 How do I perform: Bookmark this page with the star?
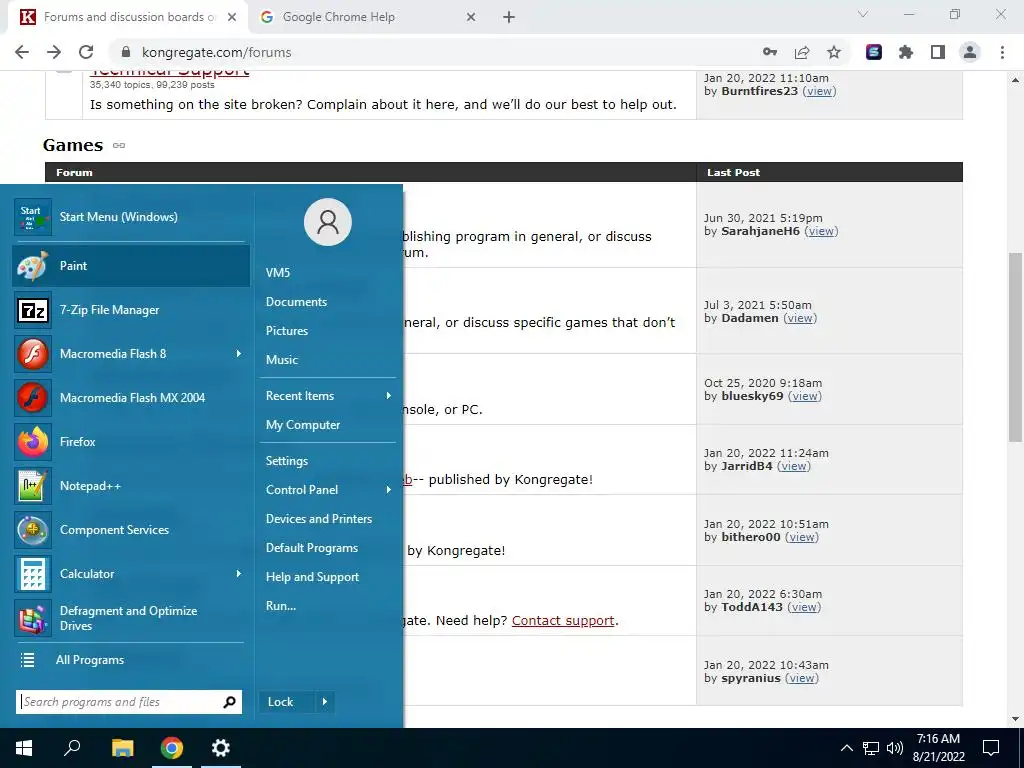tap(834, 52)
